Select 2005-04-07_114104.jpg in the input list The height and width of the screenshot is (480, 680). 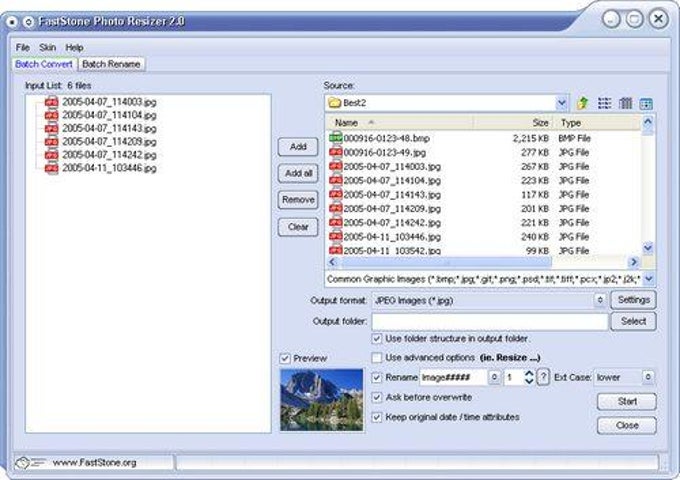tap(109, 115)
